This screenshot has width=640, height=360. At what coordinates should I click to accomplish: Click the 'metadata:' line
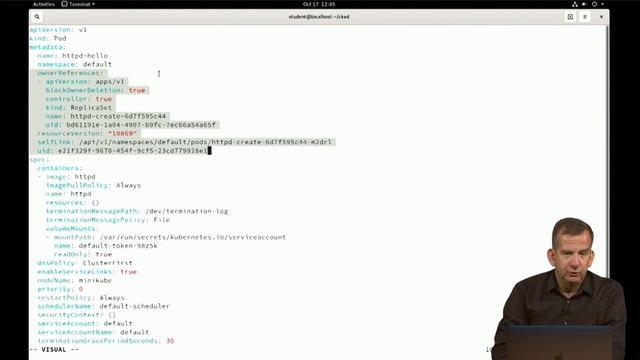pos(48,47)
